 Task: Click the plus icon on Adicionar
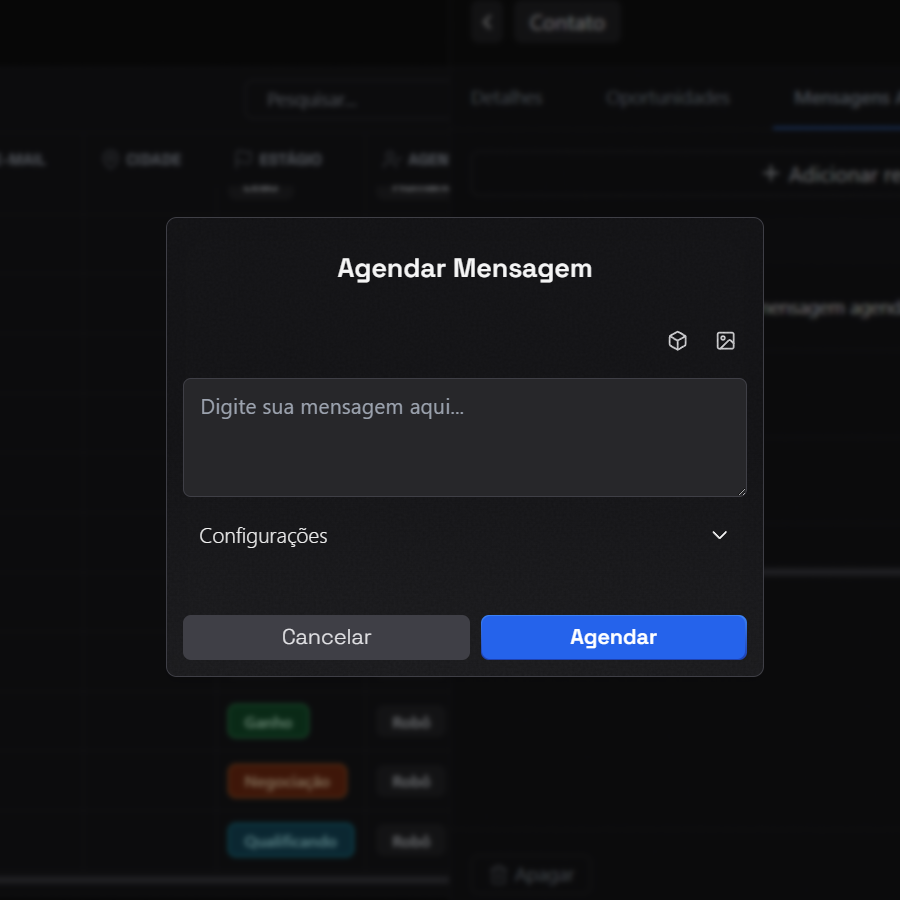coord(771,173)
